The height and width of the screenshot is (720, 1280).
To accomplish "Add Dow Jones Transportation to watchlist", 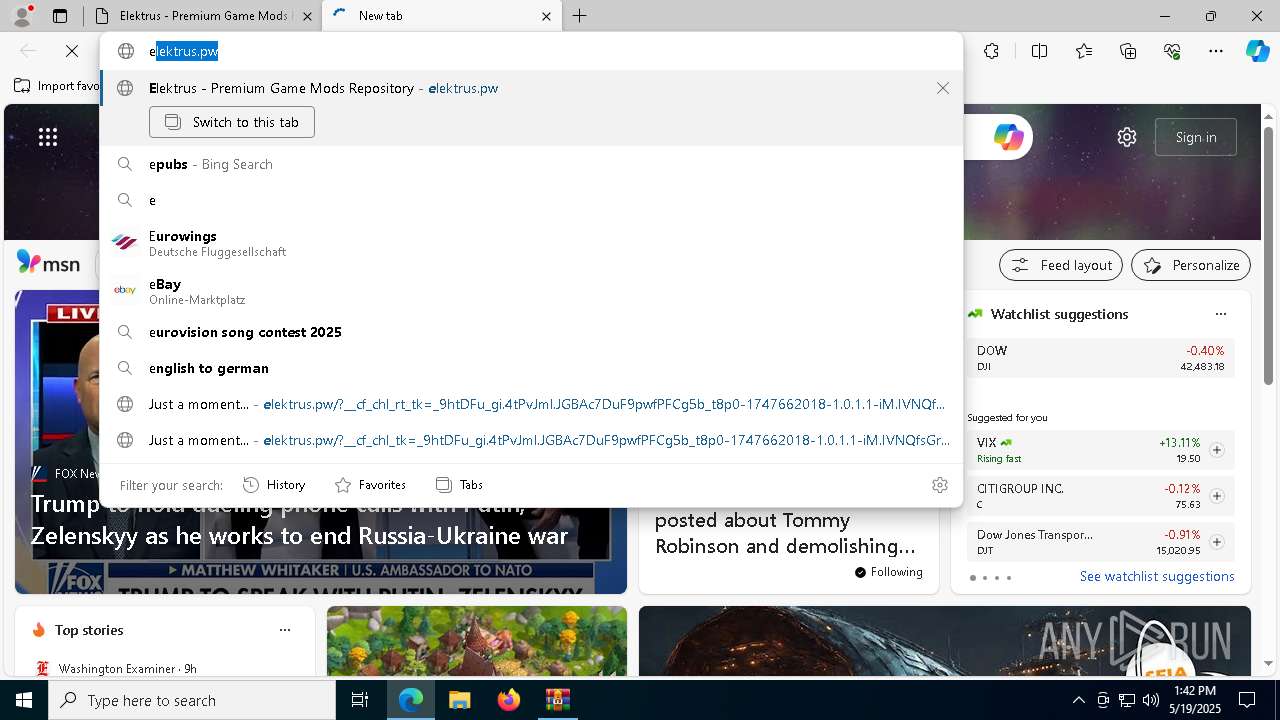I will [1216, 542].
